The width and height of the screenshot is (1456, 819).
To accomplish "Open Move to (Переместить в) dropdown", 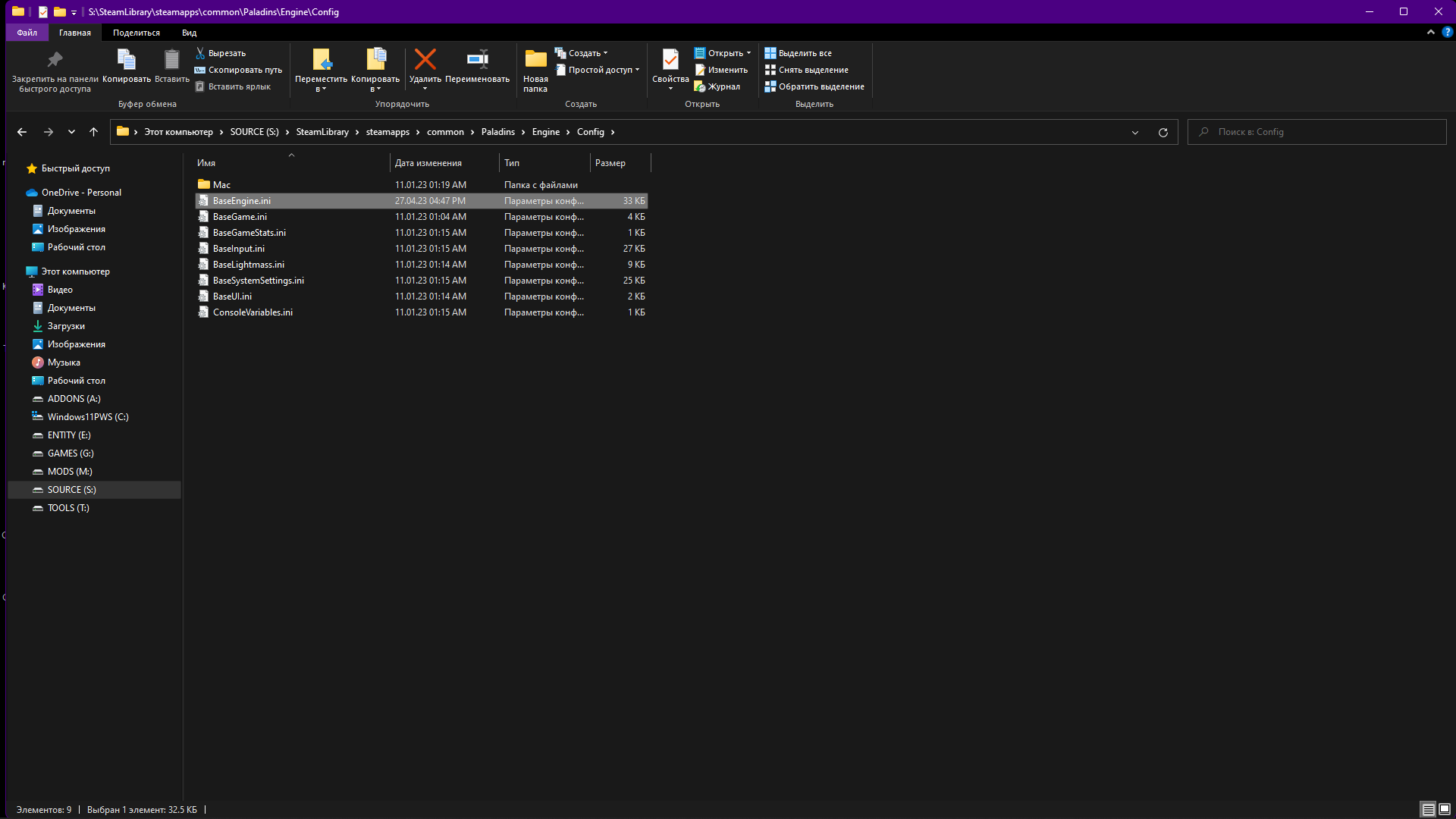I will click(321, 70).
